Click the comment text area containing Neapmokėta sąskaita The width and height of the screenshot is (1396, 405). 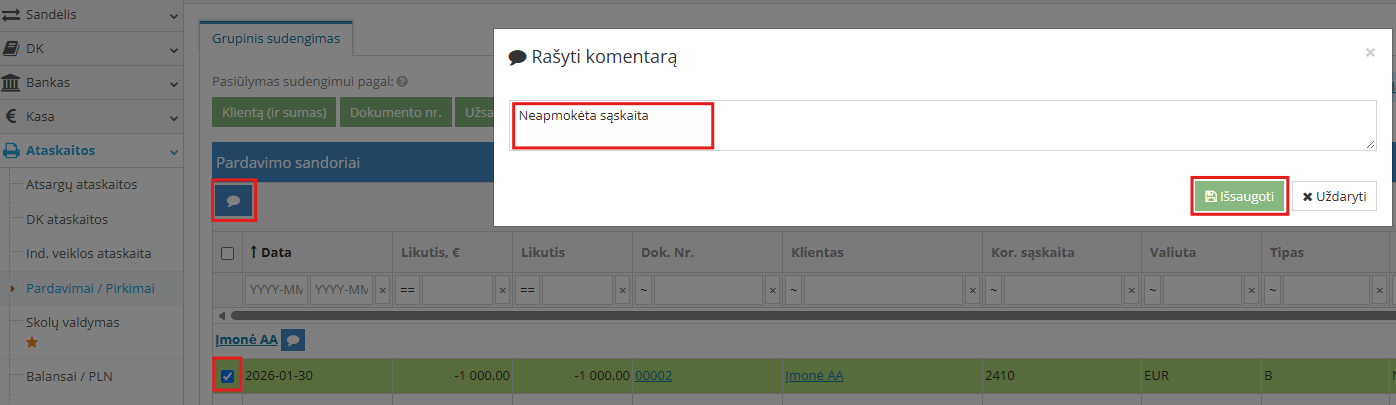pos(943,125)
